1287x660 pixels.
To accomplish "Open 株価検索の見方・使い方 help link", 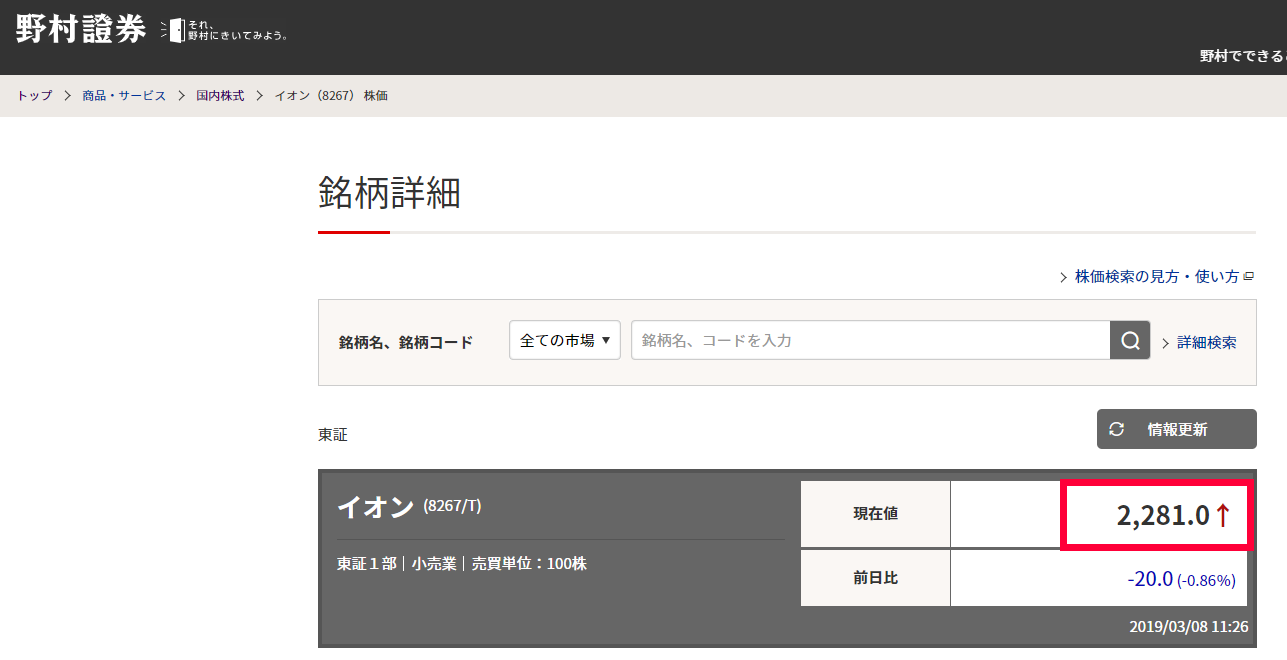I will [1156, 277].
